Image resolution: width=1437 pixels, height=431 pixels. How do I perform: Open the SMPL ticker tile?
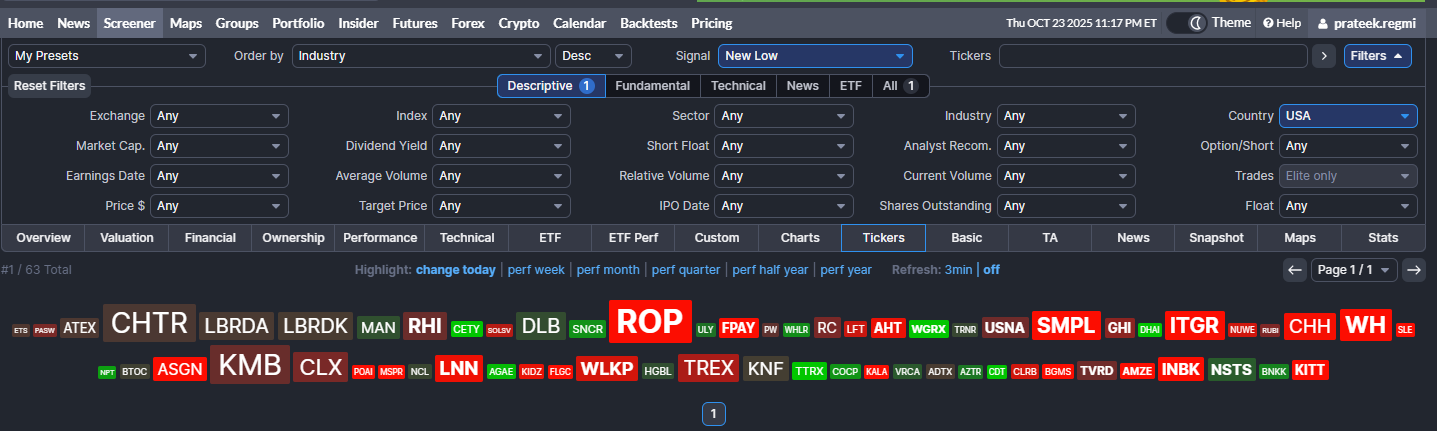pyautogui.click(x=1066, y=326)
